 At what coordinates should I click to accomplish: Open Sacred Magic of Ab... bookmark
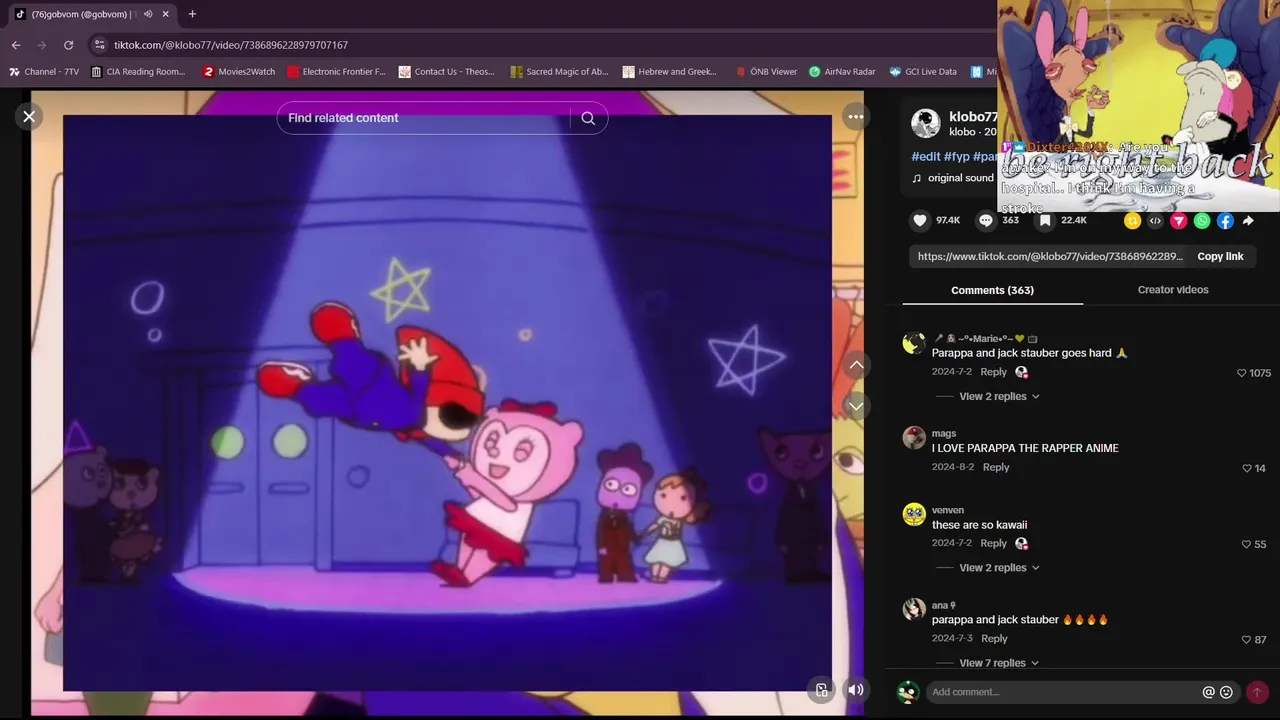pos(559,72)
